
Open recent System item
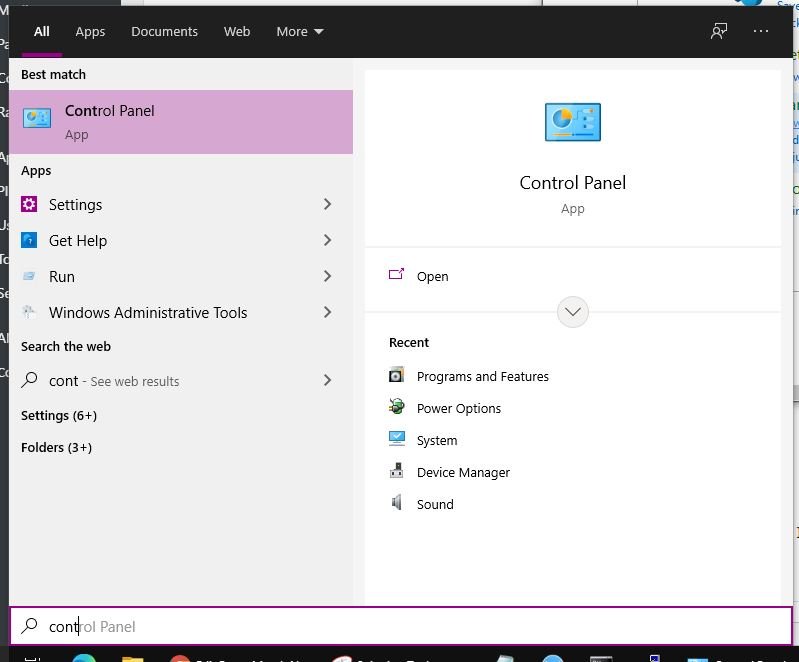click(x=437, y=440)
